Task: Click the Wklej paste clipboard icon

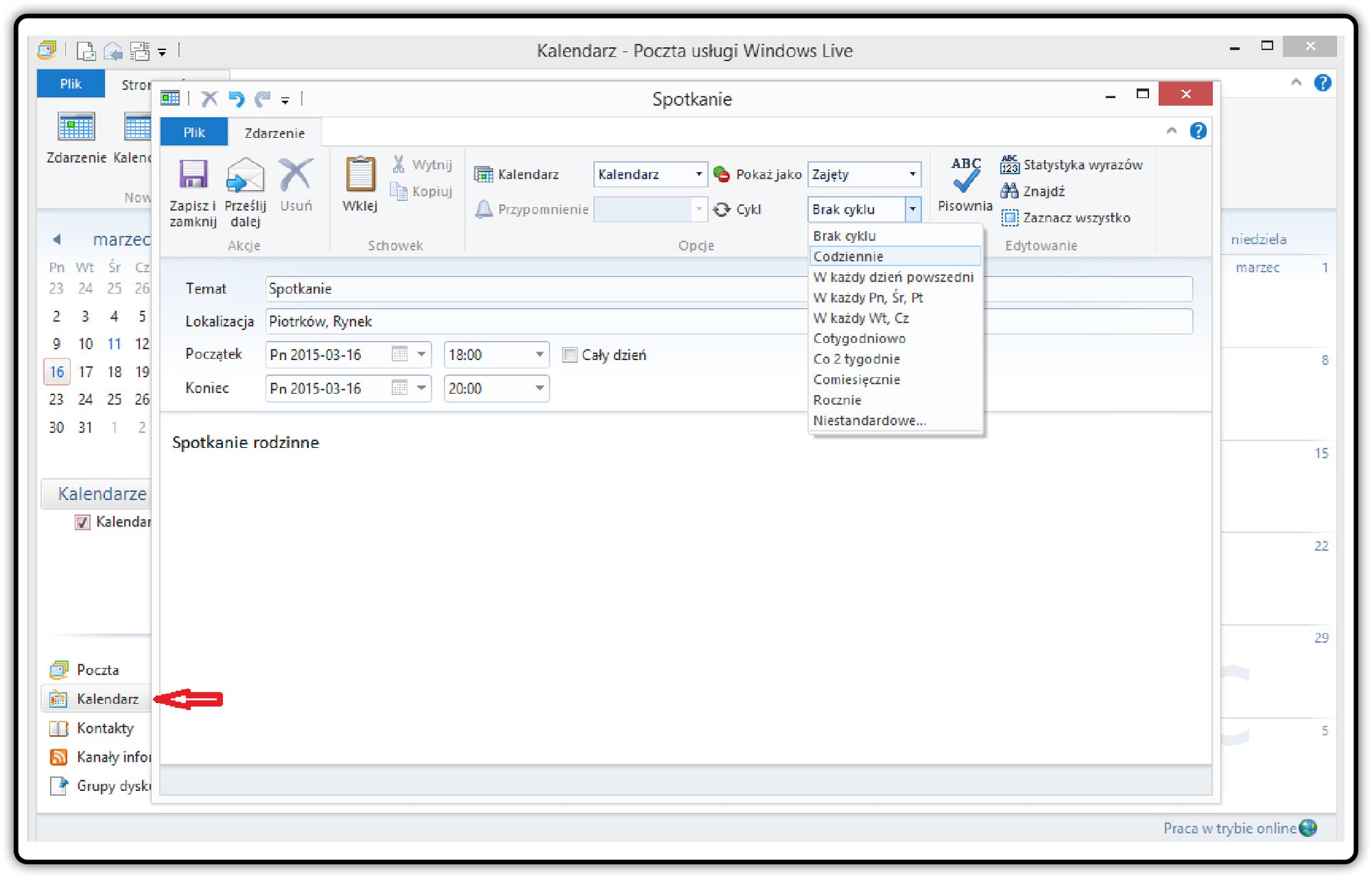Action: (360, 174)
